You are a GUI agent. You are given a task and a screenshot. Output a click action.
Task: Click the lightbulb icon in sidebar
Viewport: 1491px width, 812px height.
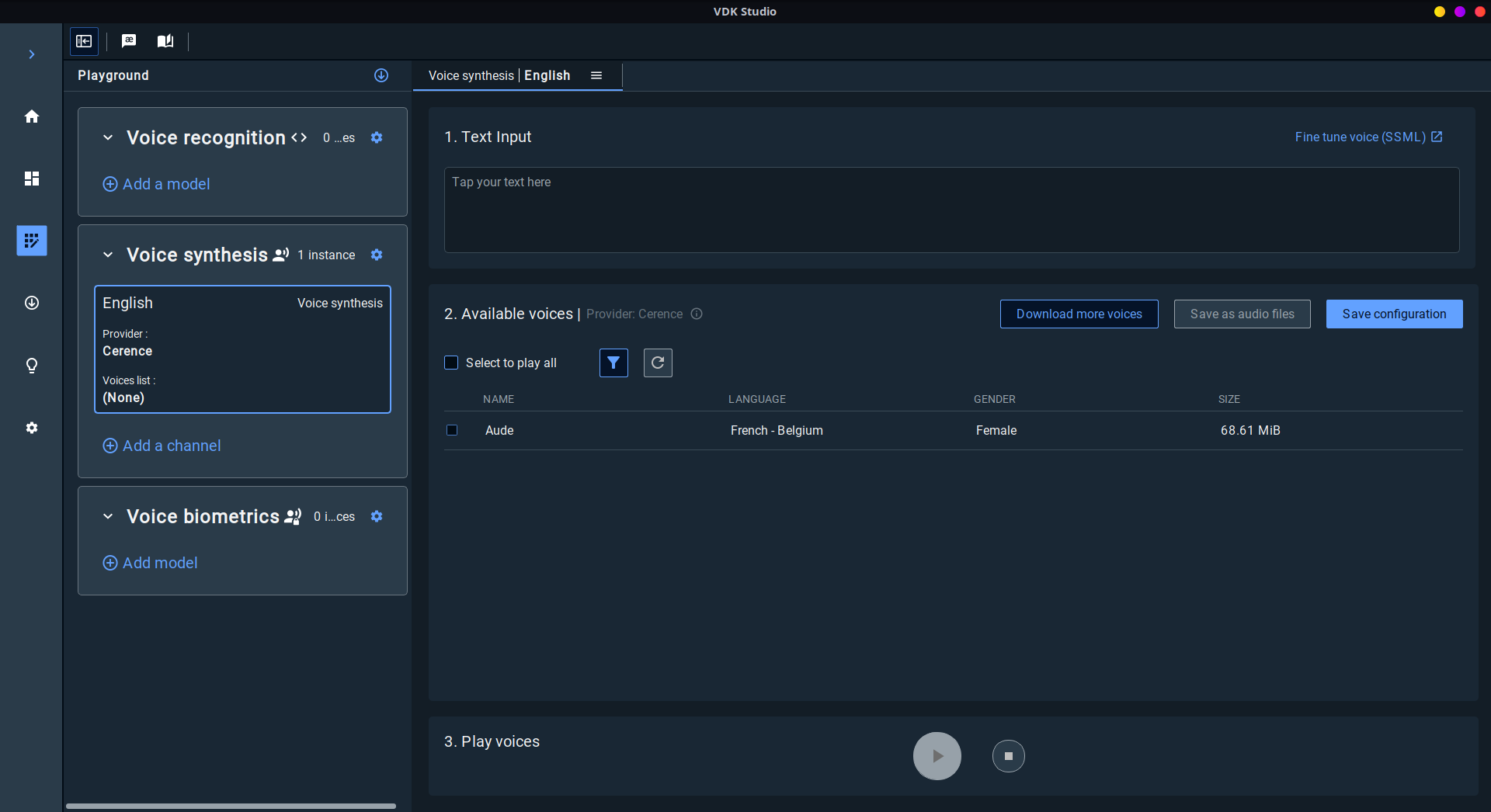pyautogui.click(x=32, y=366)
